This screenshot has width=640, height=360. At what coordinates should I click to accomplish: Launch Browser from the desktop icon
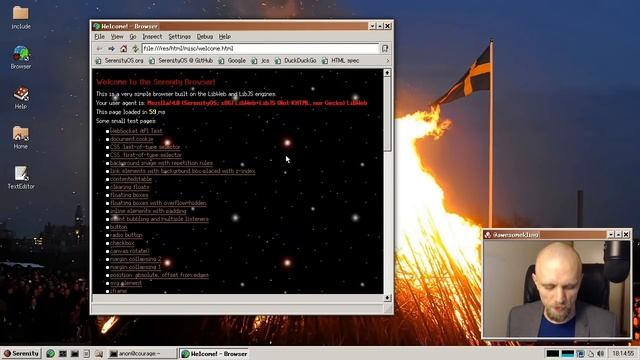point(21,58)
